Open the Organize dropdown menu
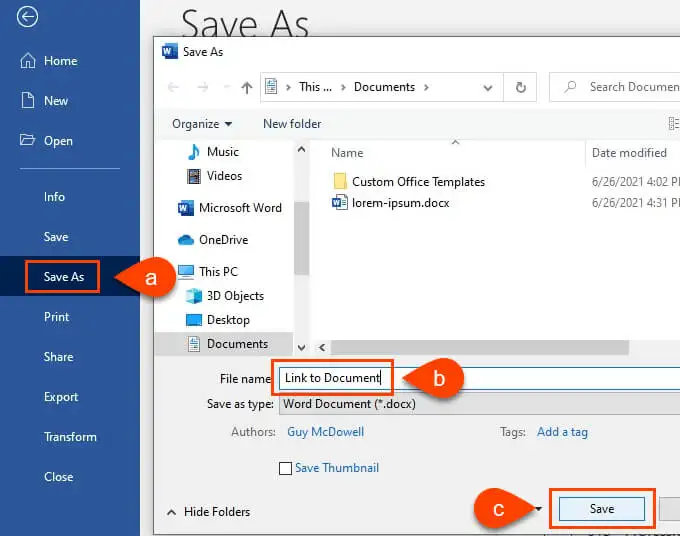The height and width of the screenshot is (536, 680). [x=202, y=124]
